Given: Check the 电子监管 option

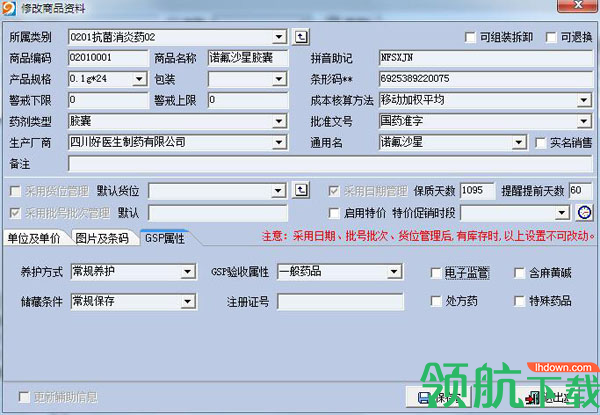Looking at the screenshot, I should coord(435,273).
